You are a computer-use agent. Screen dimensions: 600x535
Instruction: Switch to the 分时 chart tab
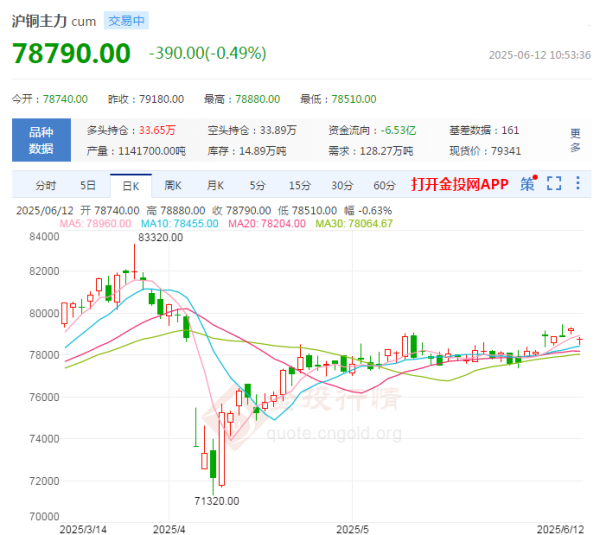[x=46, y=185]
